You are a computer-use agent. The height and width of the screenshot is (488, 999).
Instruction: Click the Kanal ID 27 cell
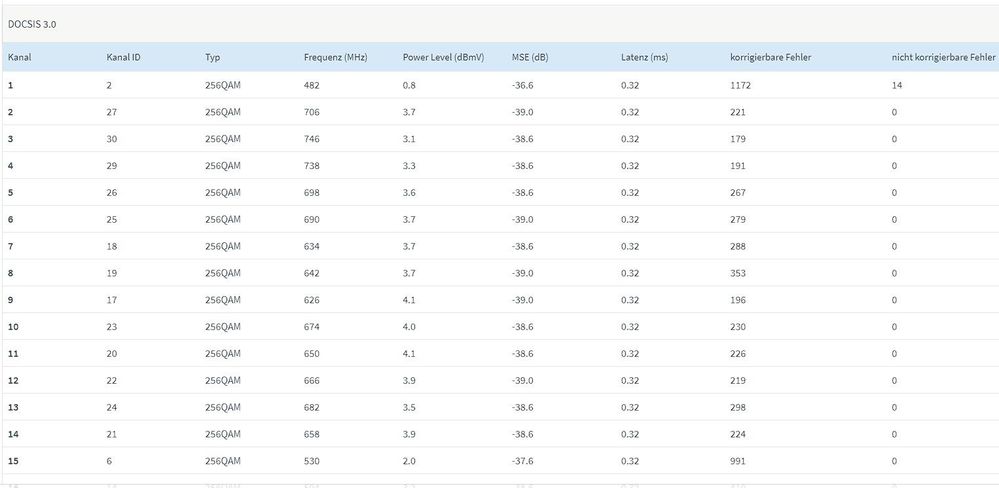[112, 112]
